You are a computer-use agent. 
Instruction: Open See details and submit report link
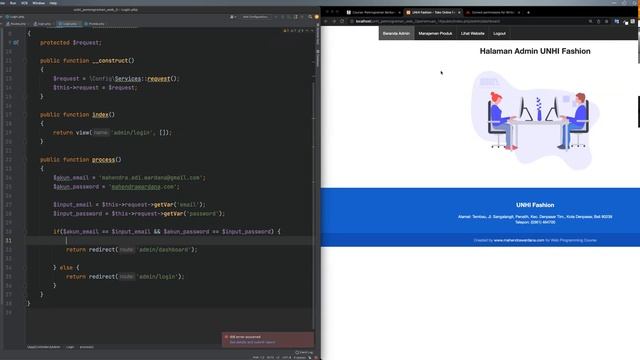click(252, 342)
